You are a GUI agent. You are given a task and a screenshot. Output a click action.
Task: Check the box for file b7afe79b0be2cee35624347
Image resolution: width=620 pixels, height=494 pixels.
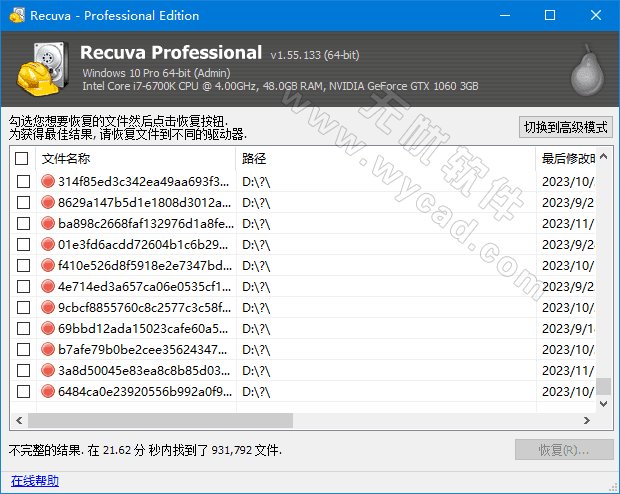(23, 350)
